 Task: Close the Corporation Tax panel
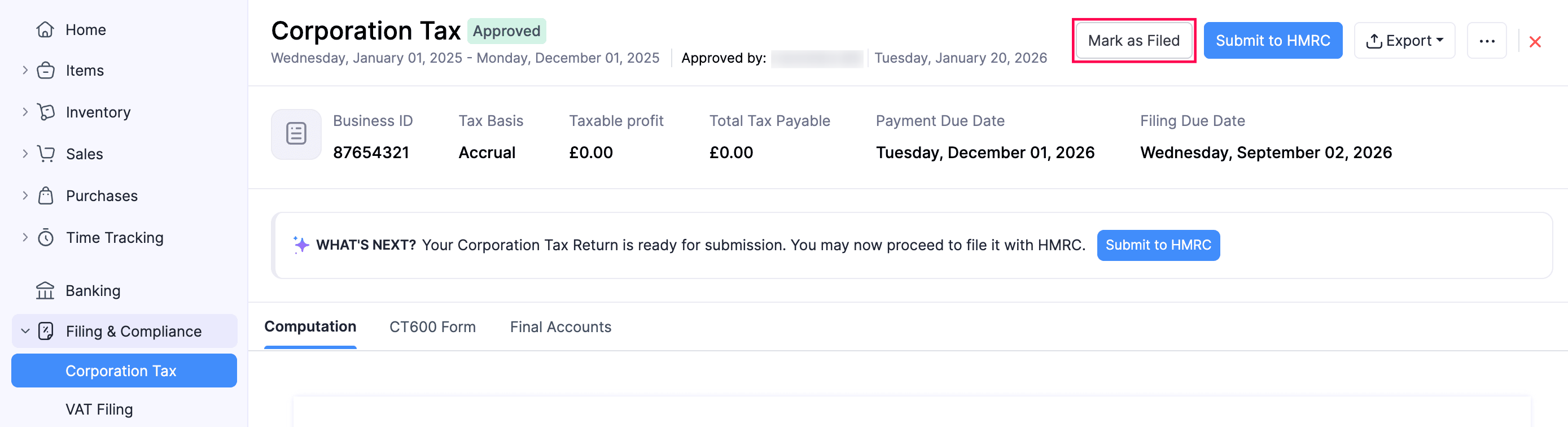tap(1535, 41)
